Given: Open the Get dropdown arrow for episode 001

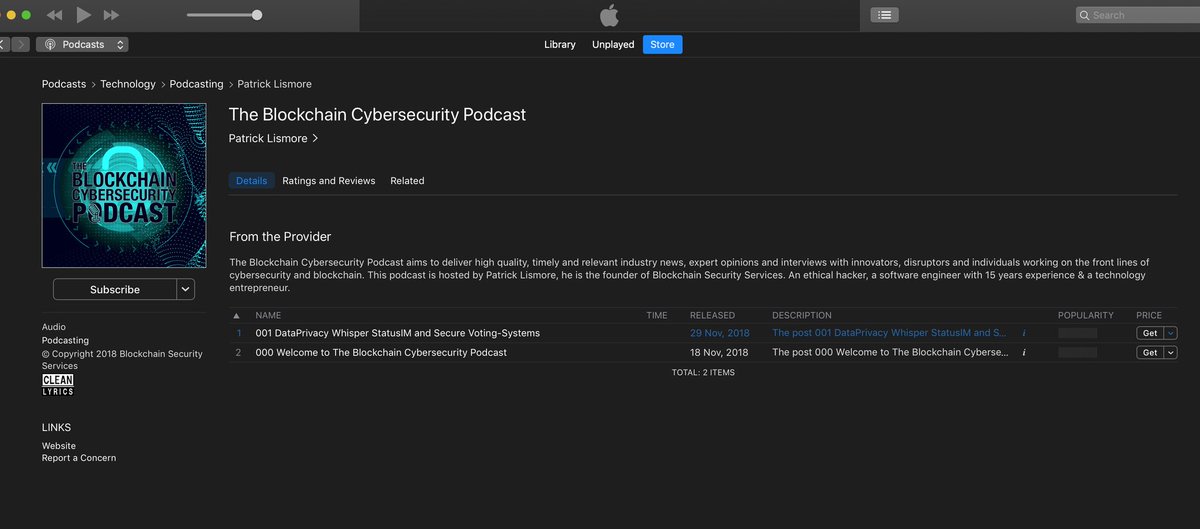Looking at the screenshot, I should point(1171,333).
